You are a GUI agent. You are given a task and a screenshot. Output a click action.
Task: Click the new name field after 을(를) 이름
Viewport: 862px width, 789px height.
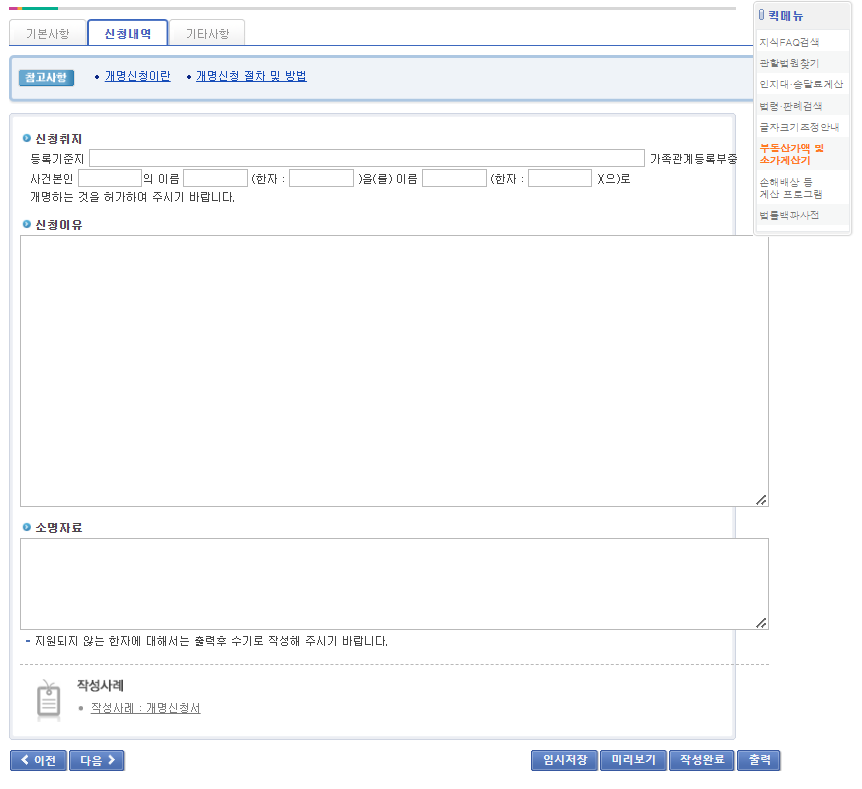[x=455, y=178]
